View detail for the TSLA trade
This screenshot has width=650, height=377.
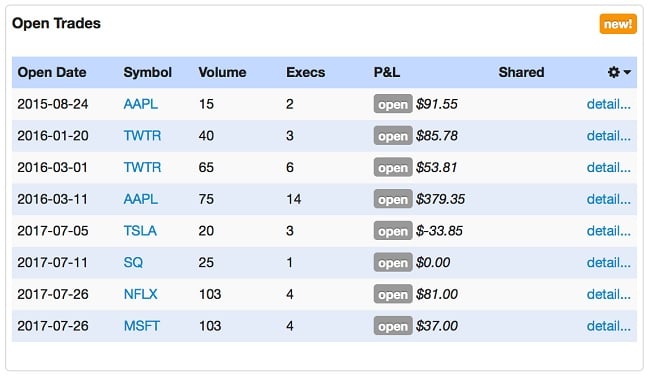(x=609, y=231)
